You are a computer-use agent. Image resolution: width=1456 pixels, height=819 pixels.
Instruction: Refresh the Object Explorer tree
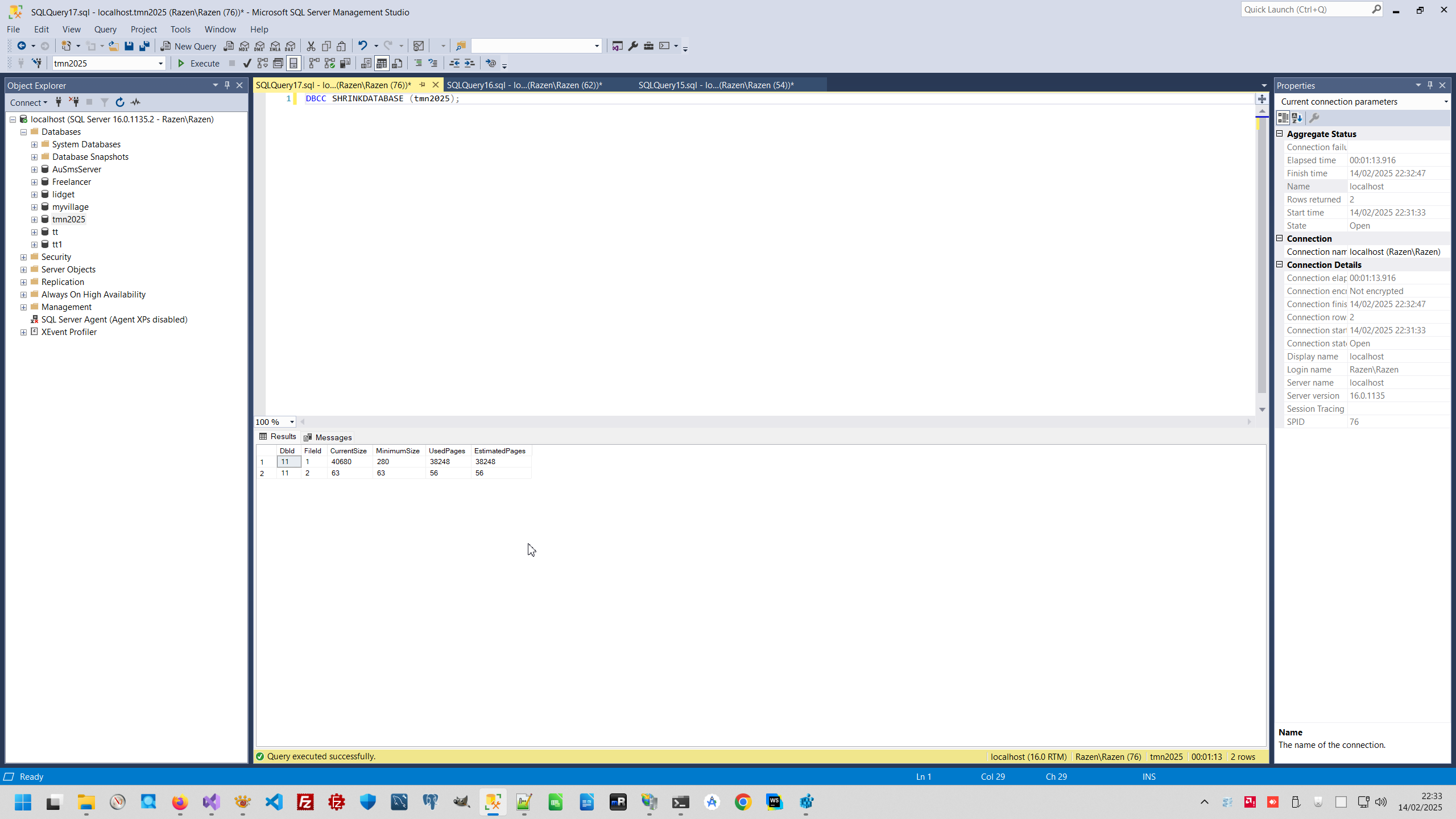(119, 102)
